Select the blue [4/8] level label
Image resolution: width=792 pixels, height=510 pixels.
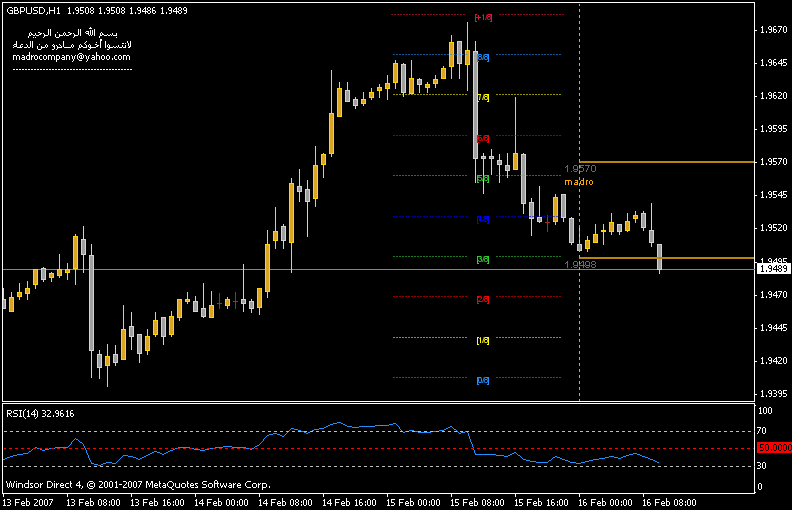tap(483, 219)
